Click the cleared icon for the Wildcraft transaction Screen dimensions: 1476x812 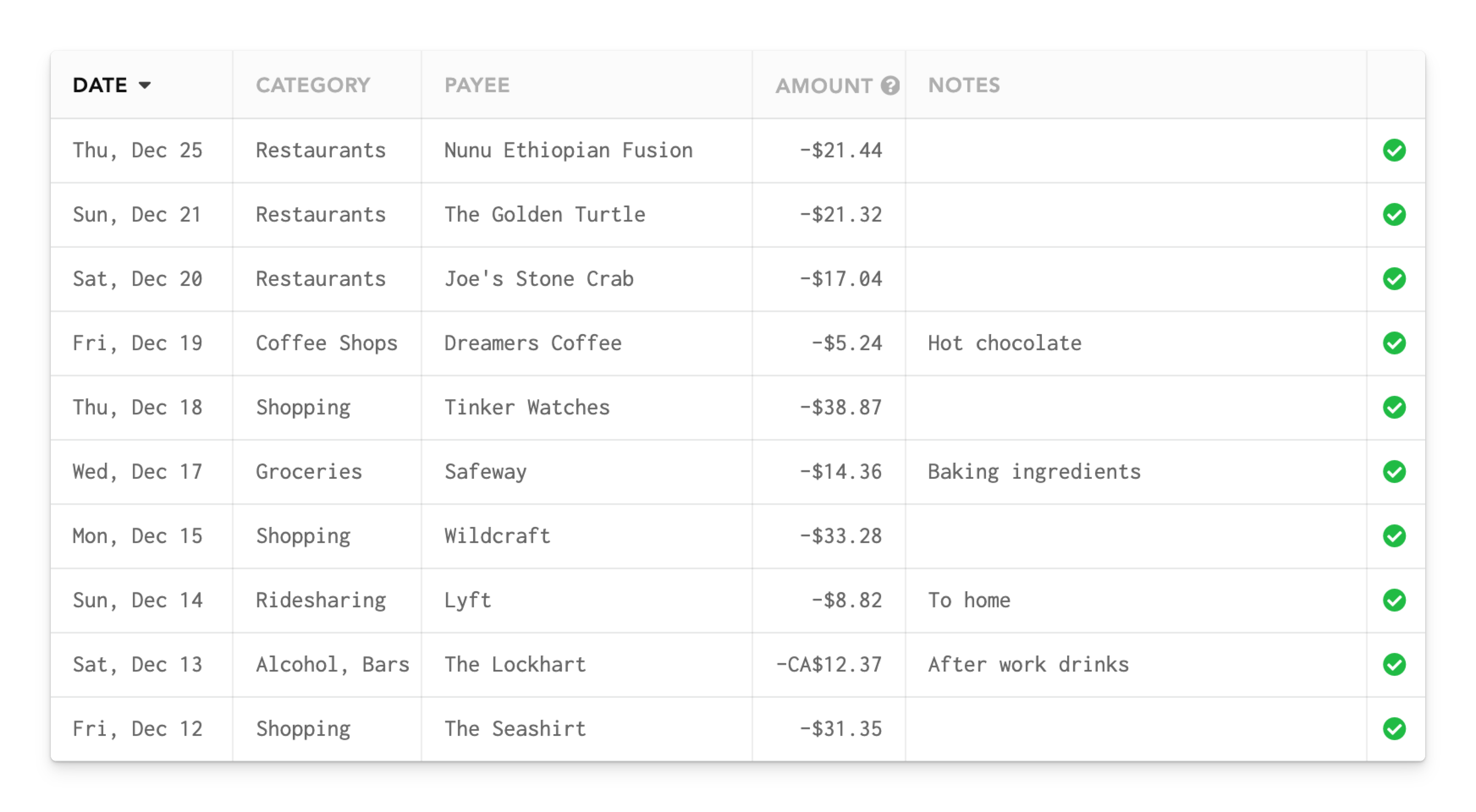1393,536
